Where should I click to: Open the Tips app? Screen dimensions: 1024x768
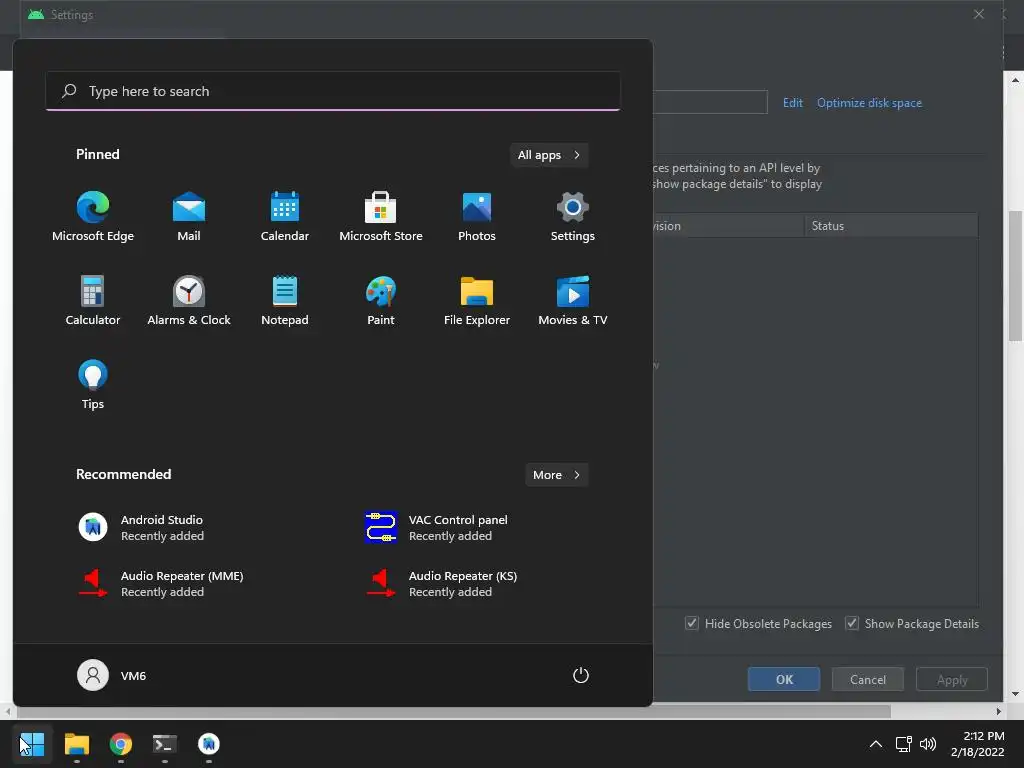click(93, 385)
